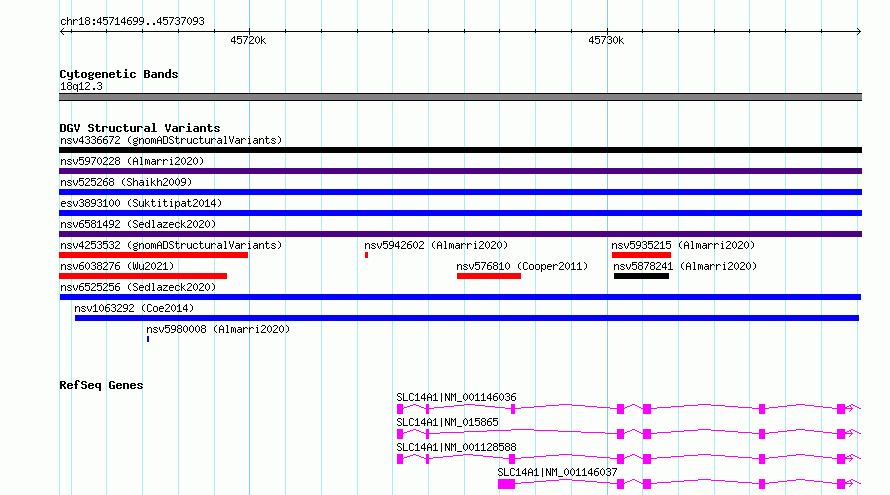Open nsv5980008 (Almarri2020) label

[218, 329]
